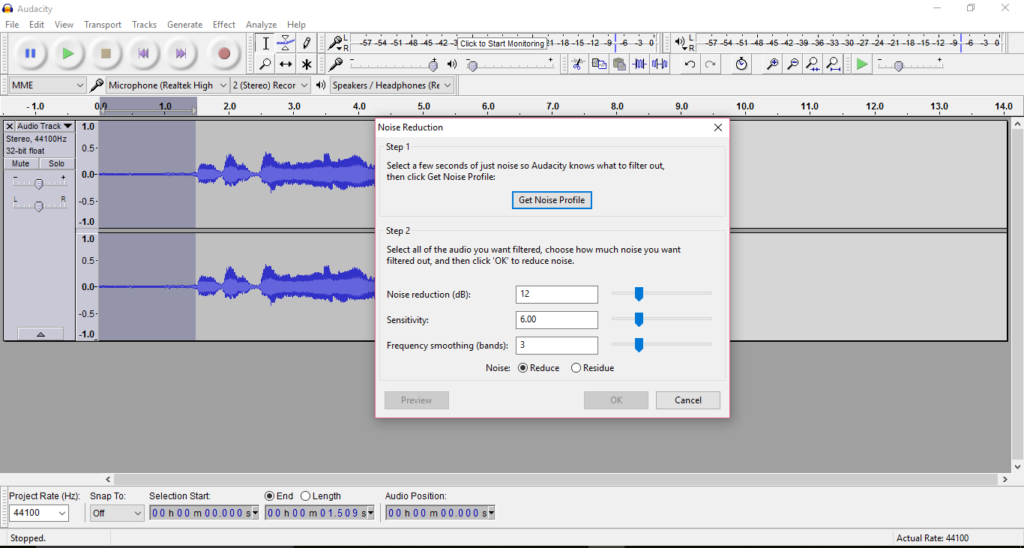The width and height of the screenshot is (1024, 548).
Task: Open the Speakers / Headphones playback dropdown
Action: tap(392, 85)
